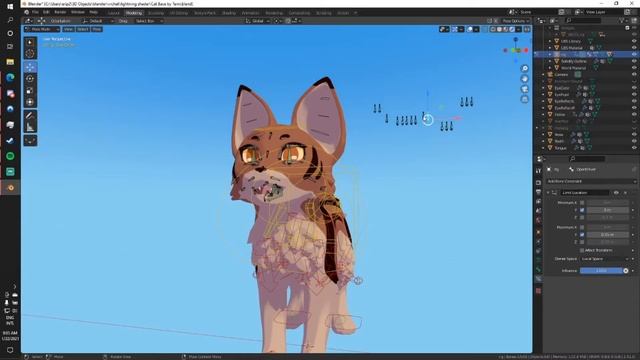Open the Default orientation dropdown
This screenshot has width=640, height=360.
[x=98, y=21]
